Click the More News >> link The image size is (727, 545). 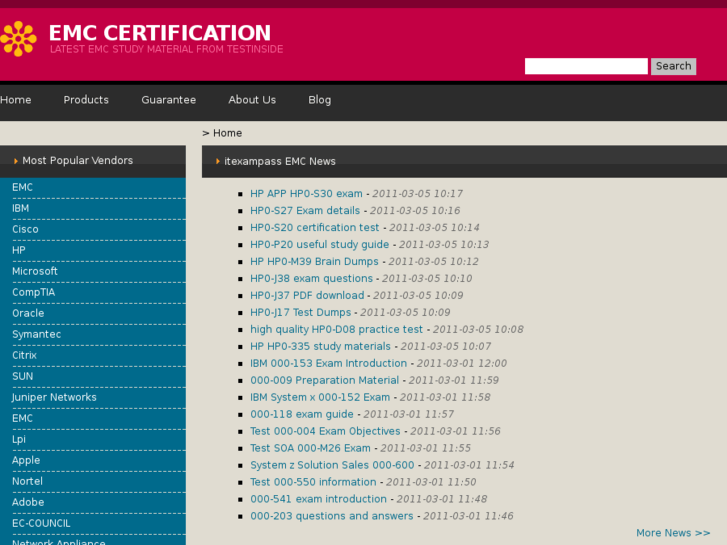673,533
